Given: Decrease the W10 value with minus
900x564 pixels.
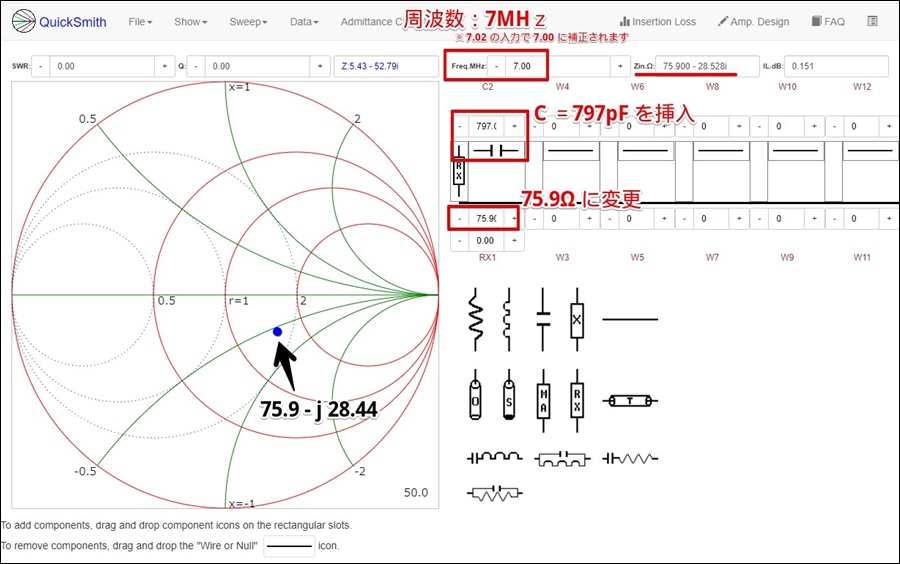Looking at the screenshot, I should (760, 126).
